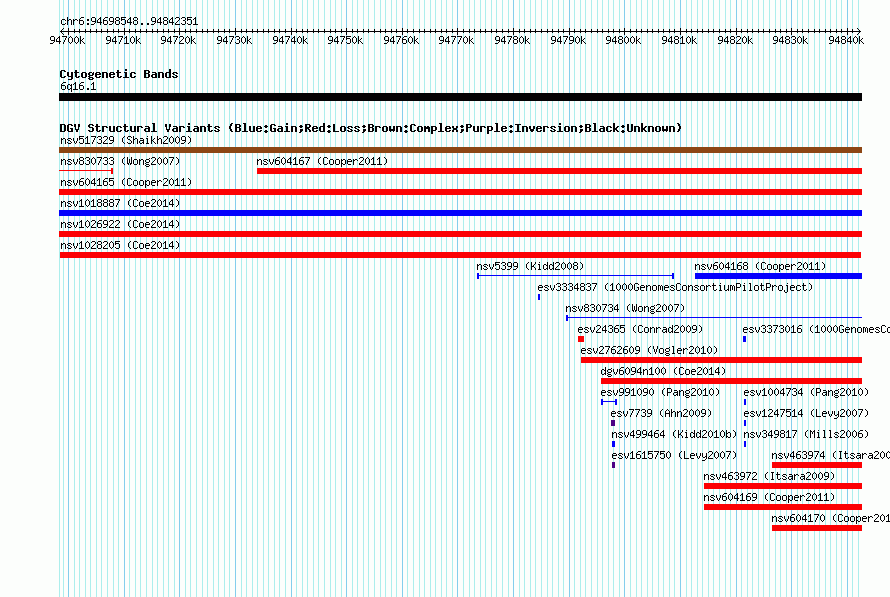890x597 pixels.
Task: Open esv3334837 1000GenomesConsortiumPilotProject label
Action: click(675, 287)
